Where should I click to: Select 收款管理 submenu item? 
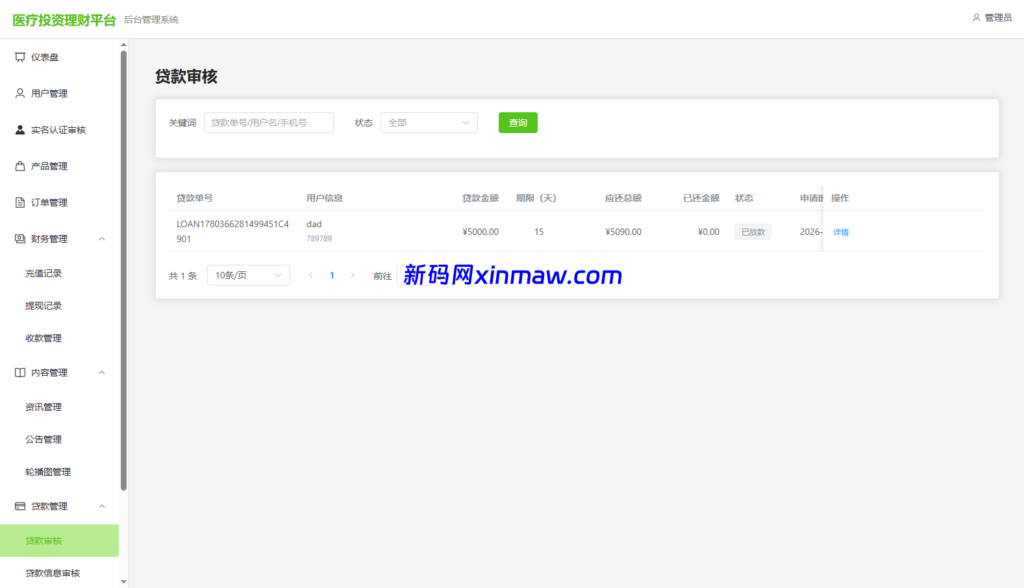click(59, 338)
